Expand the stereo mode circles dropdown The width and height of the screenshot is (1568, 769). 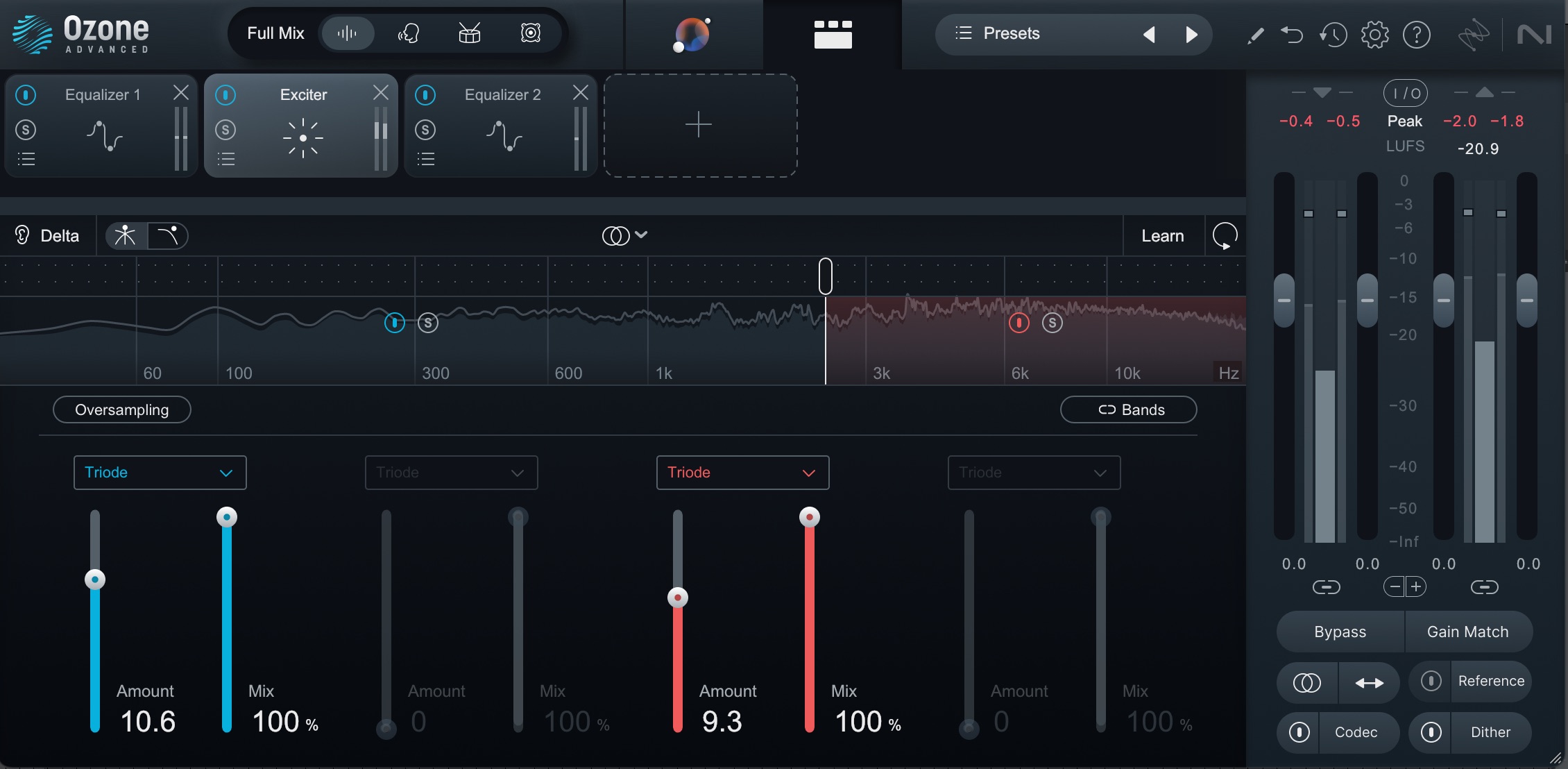click(624, 236)
